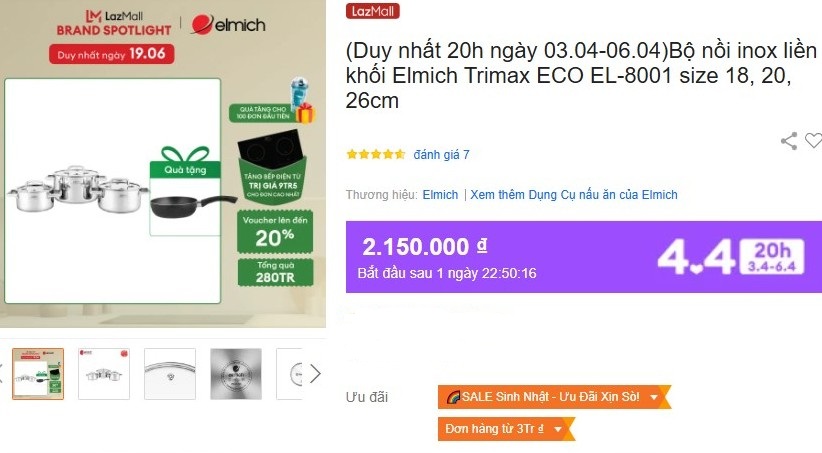Click the 2.150.000 đ price text
The width and height of the screenshot is (822, 453).
425,247
